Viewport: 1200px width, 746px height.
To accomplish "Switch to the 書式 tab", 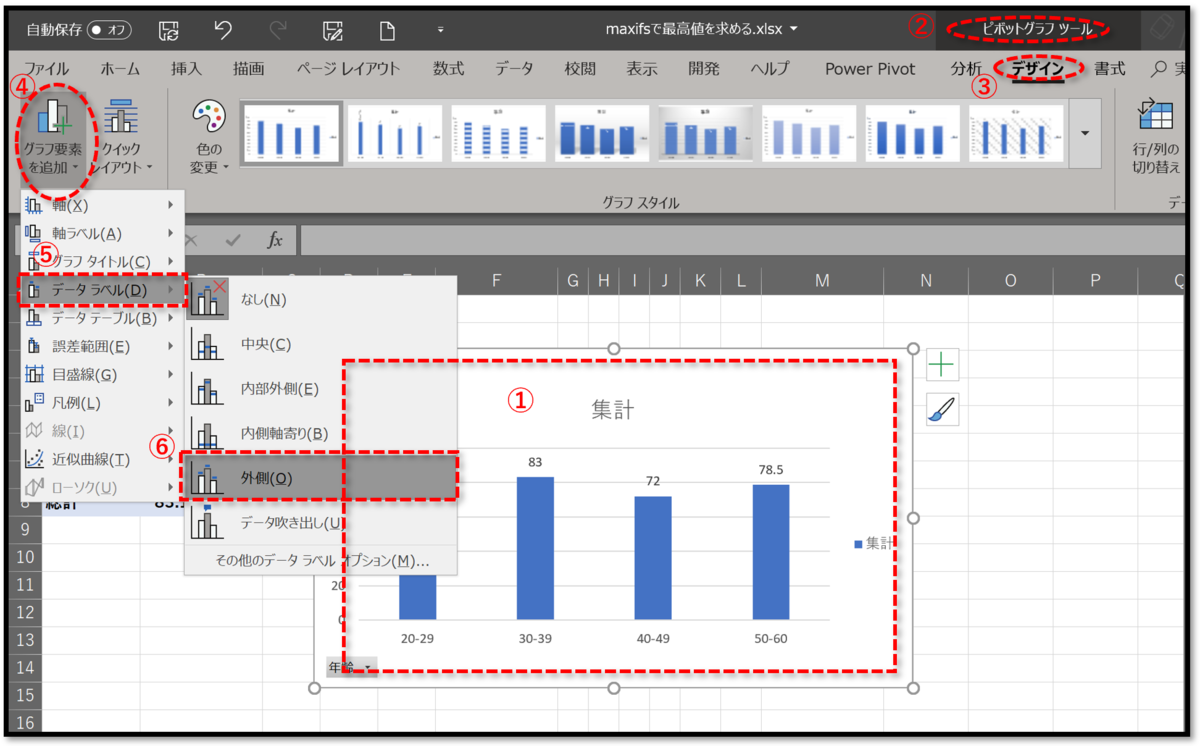I will [1109, 69].
